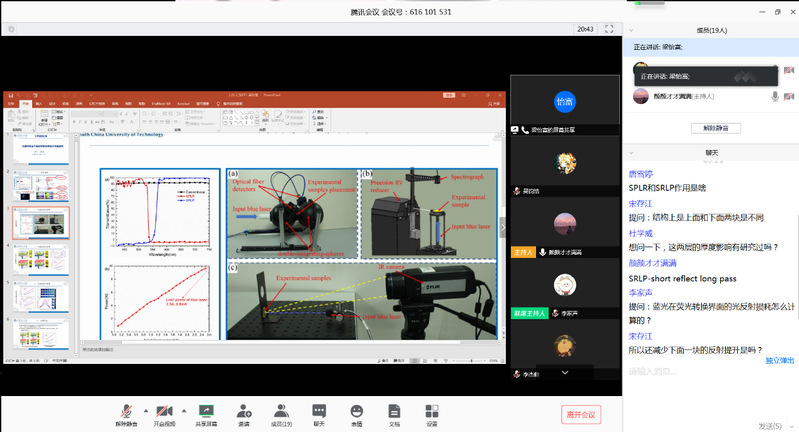Expand side panel arrow right of shared screen

pyautogui.click(x=502, y=227)
